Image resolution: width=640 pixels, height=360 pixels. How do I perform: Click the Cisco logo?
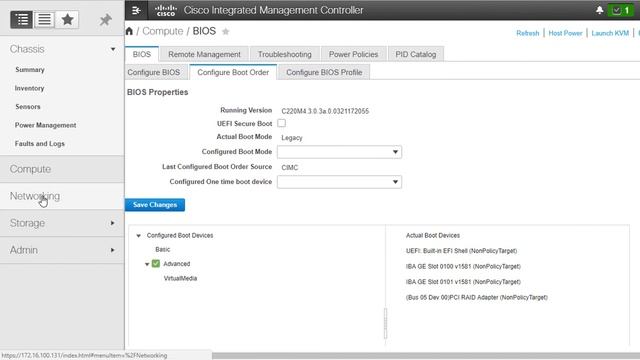click(x=165, y=10)
